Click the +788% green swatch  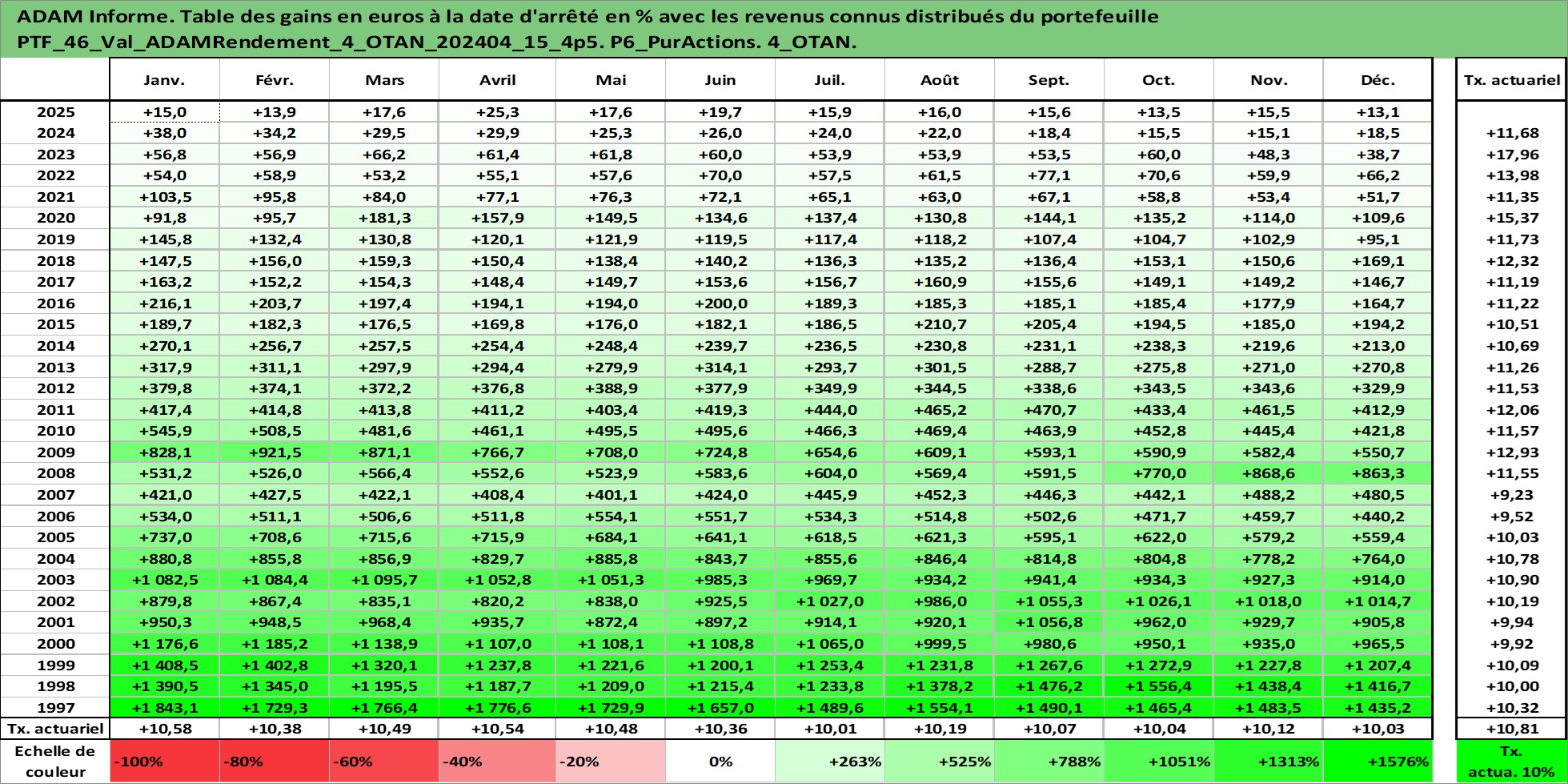pyautogui.click(x=1049, y=762)
